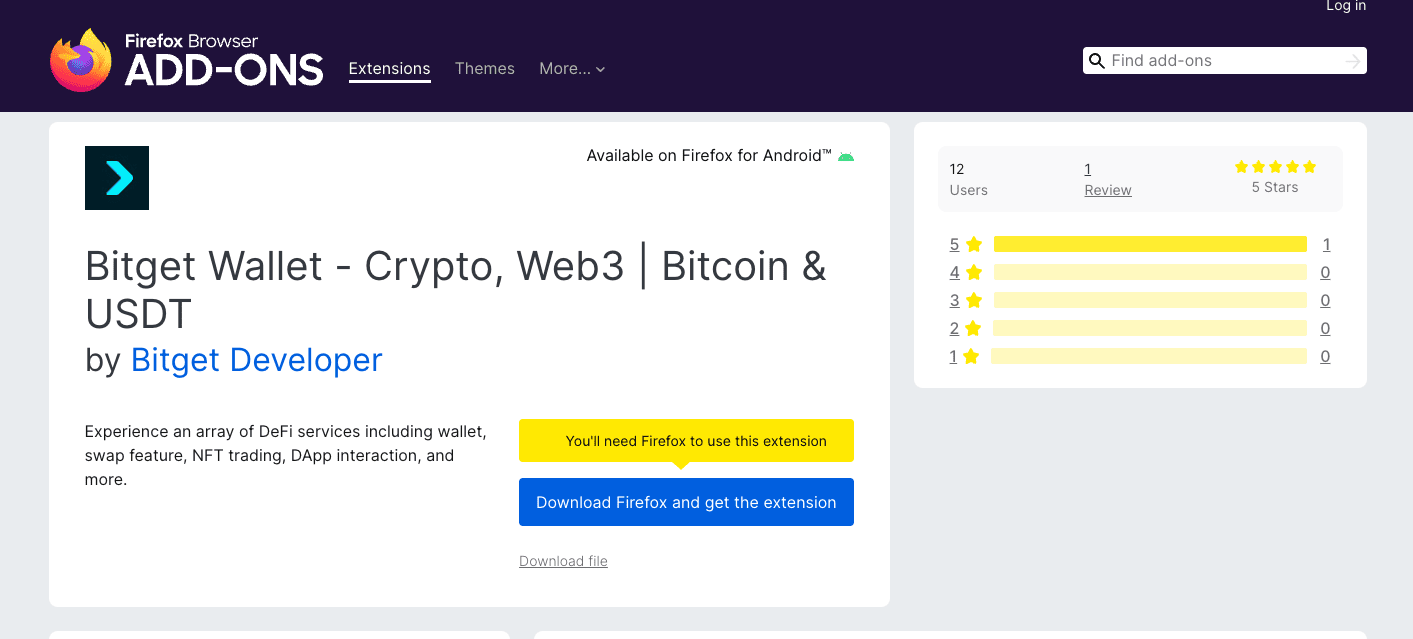Click the star beside the 5 rating

coord(974,244)
